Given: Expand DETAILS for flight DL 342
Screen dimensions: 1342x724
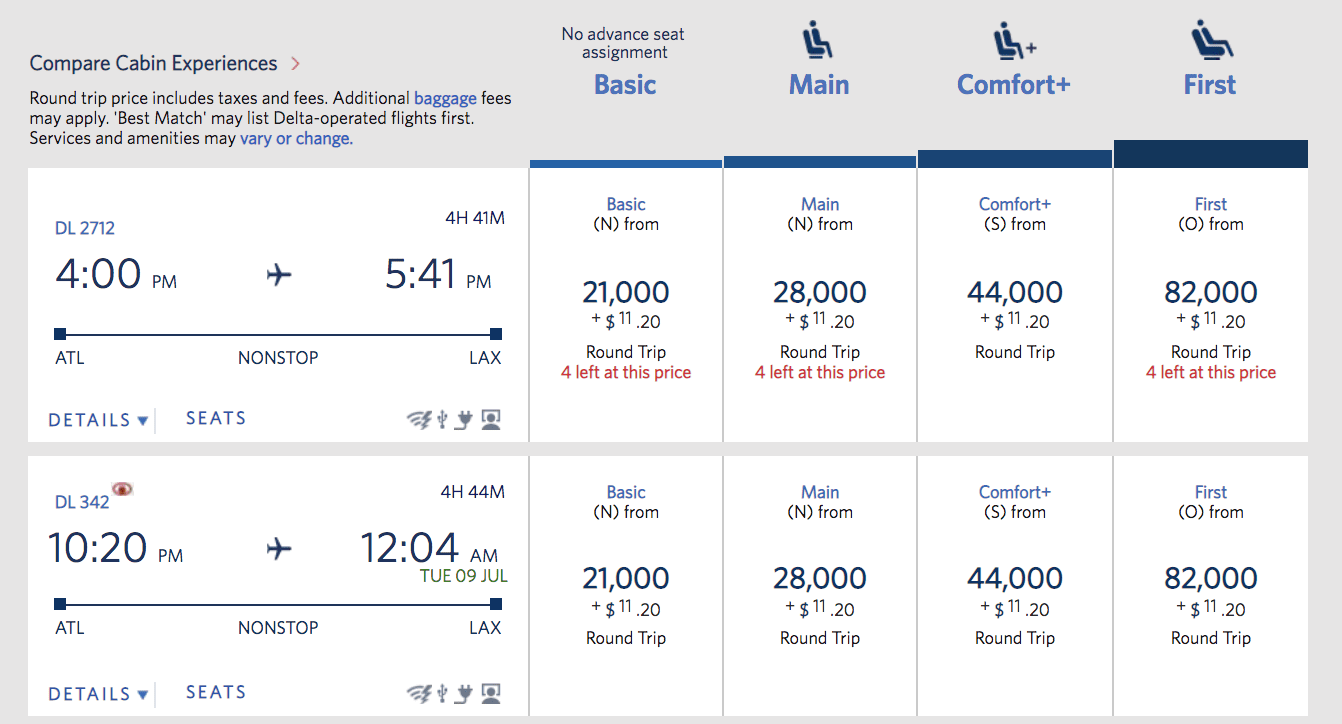Looking at the screenshot, I should (98, 692).
